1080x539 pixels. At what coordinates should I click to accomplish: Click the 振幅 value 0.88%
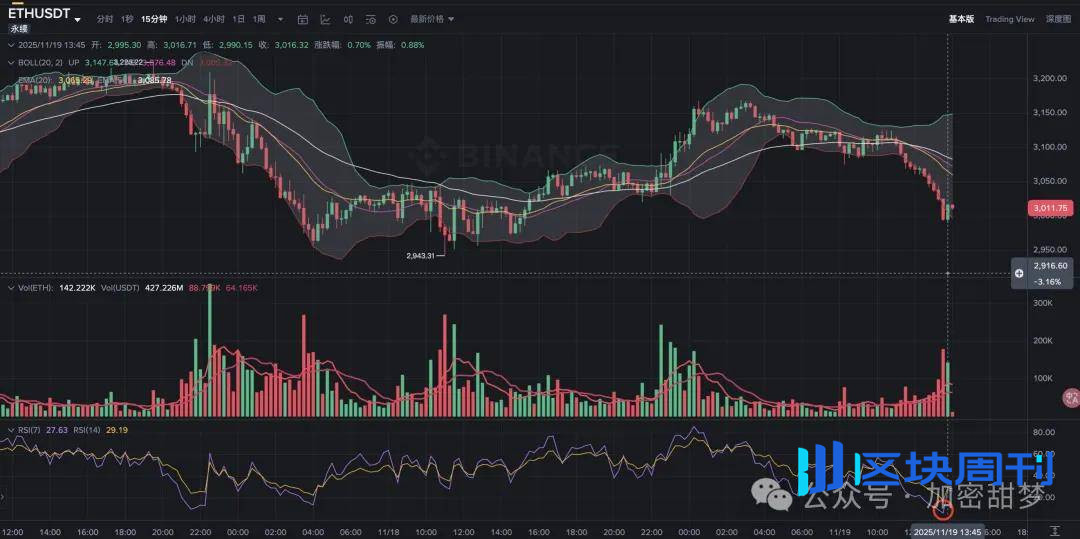(x=413, y=45)
